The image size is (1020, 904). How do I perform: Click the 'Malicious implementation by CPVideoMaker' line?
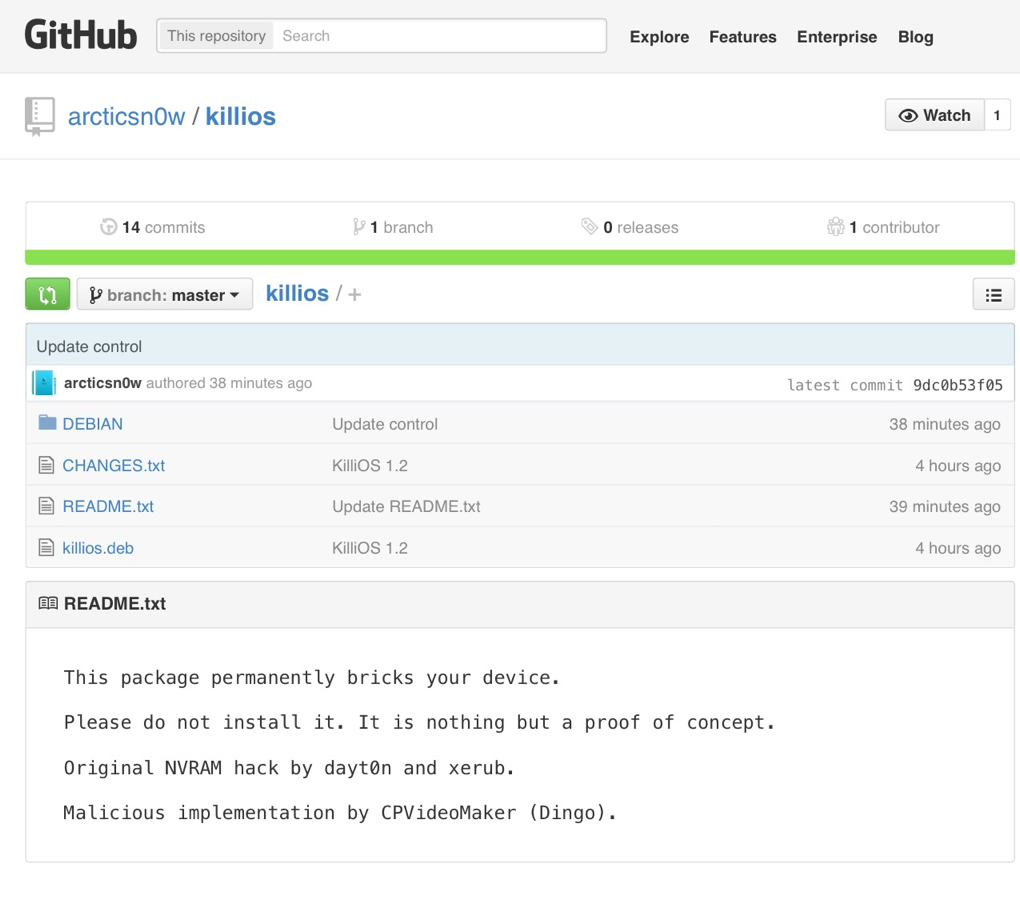click(x=340, y=813)
